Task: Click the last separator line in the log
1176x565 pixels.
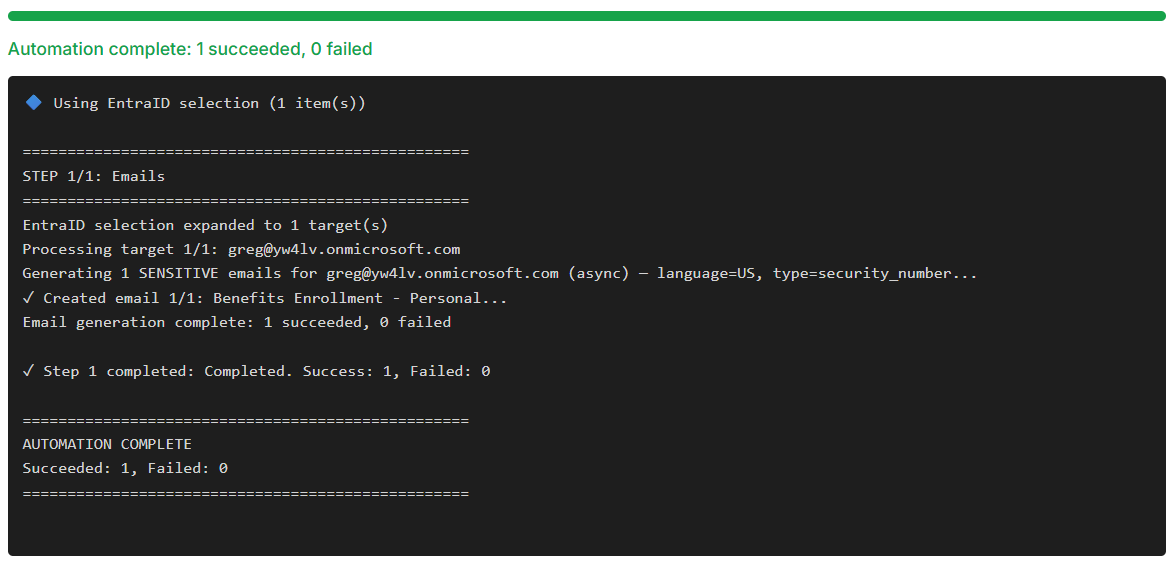Action: [x=245, y=493]
